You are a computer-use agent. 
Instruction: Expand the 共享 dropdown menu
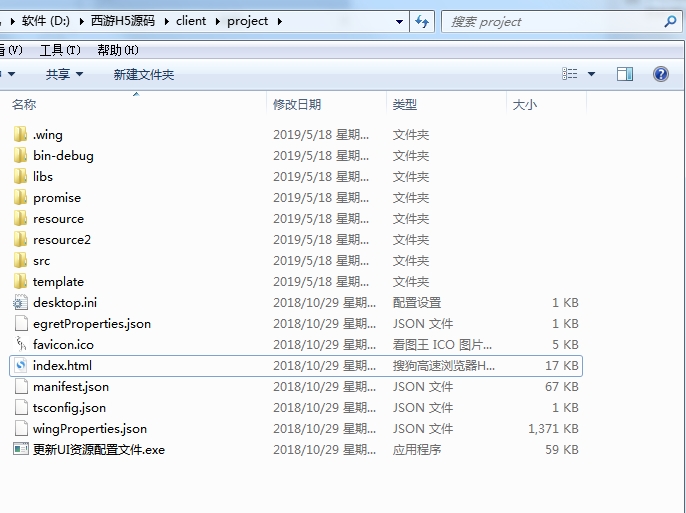tap(64, 74)
